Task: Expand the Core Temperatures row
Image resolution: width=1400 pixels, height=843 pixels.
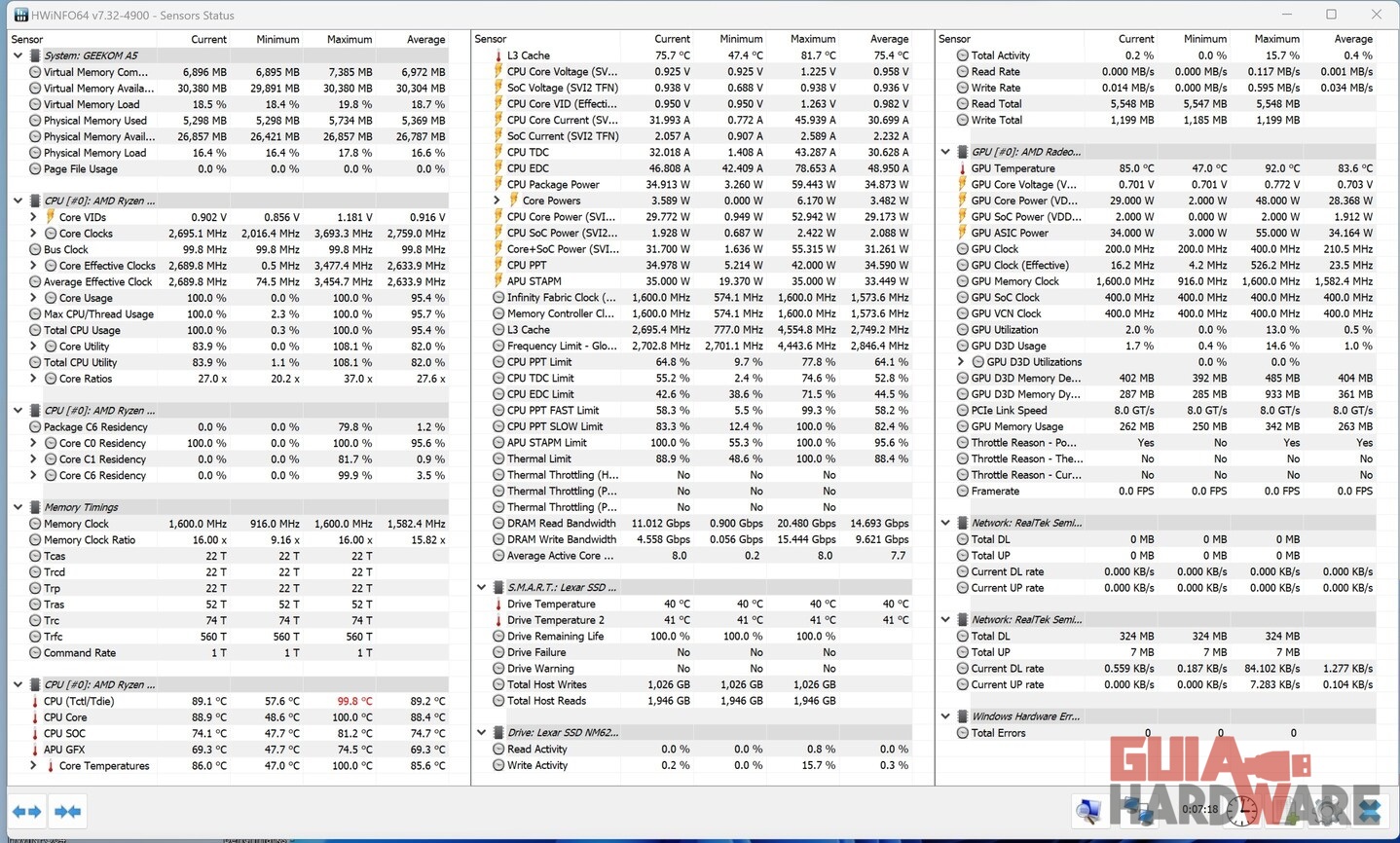Action: tap(33, 766)
